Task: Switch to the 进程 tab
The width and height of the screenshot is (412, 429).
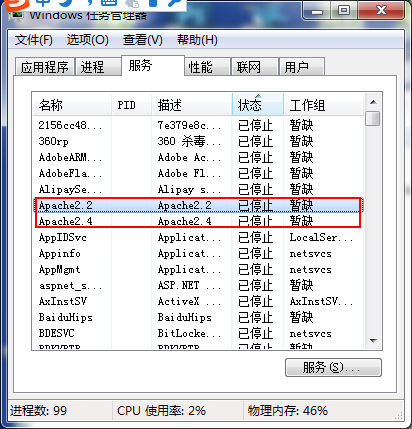Action: (98, 67)
